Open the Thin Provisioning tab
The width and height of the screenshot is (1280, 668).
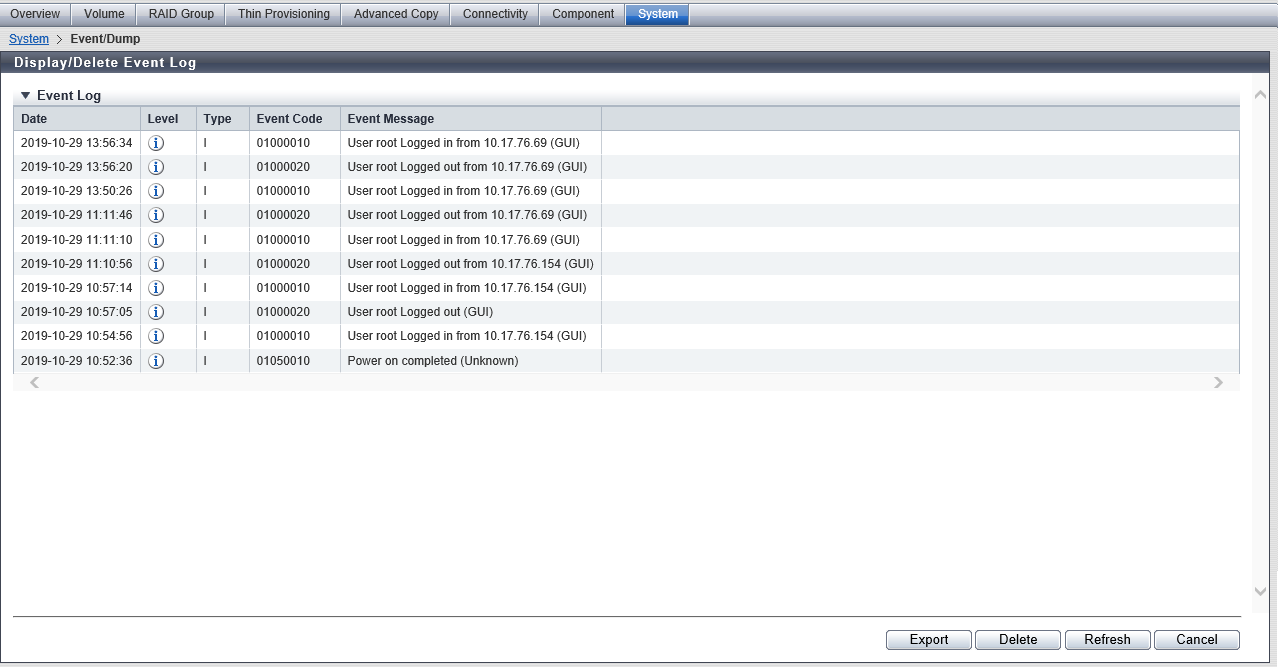[283, 14]
